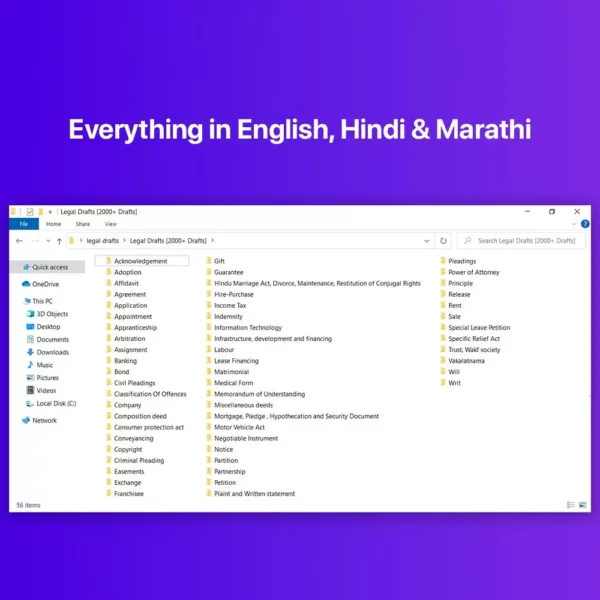Screen dimensions: 600x600
Task: Select the Acknowledgement folder
Action: tap(140, 261)
